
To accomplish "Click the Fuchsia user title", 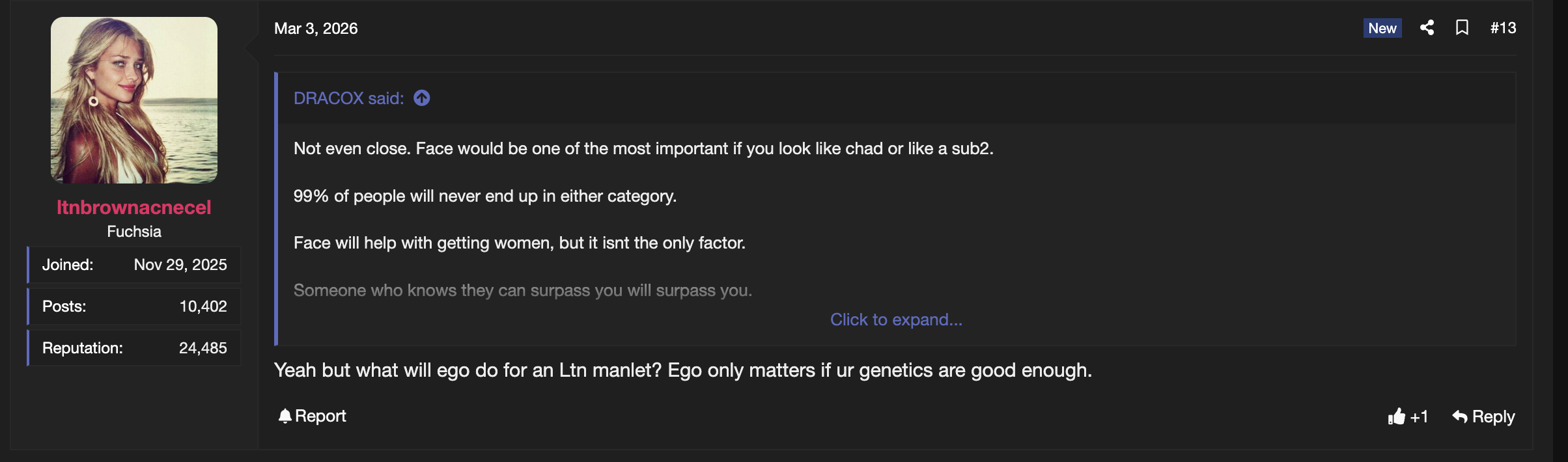I will point(134,232).
